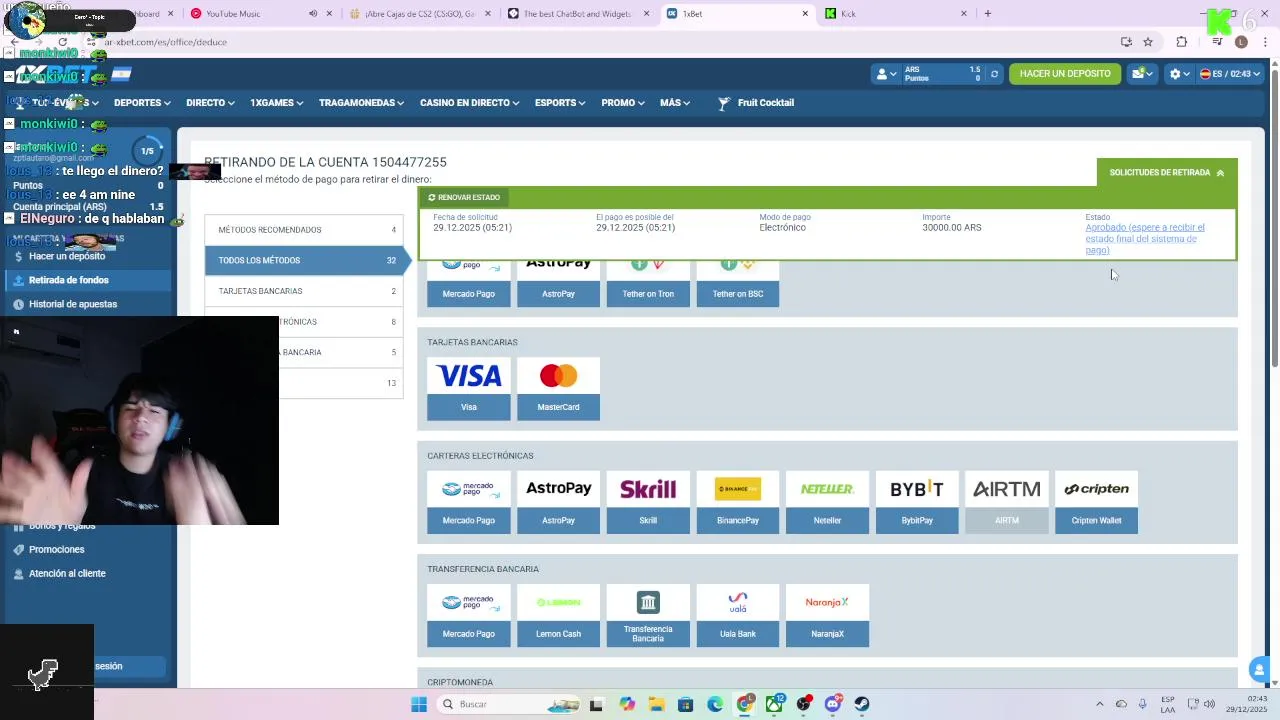The image size is (1280, 720).
Task: Expand the CASINO EN DIRECTO menu
Action: [x=469, y=103]
